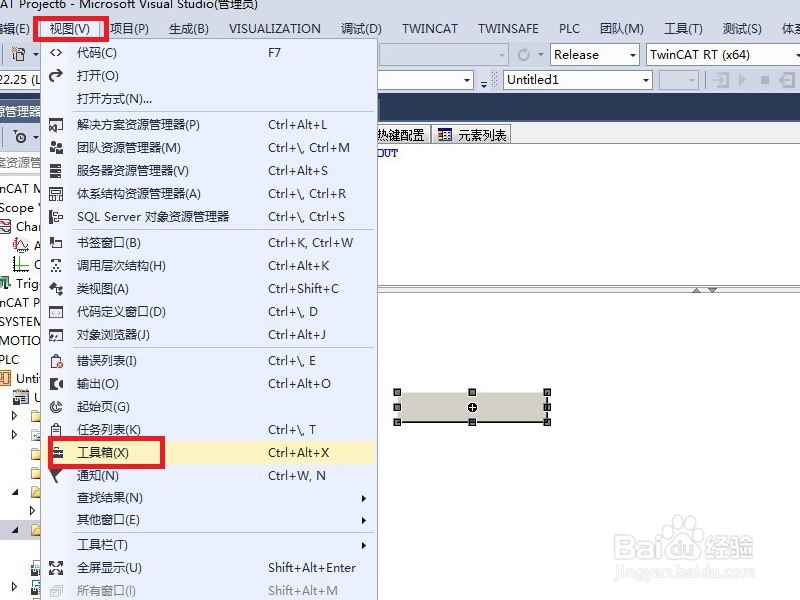The height and width of the screenshot is (600, 800).
Task: Open the PLC menu
Action: (569, 29)
